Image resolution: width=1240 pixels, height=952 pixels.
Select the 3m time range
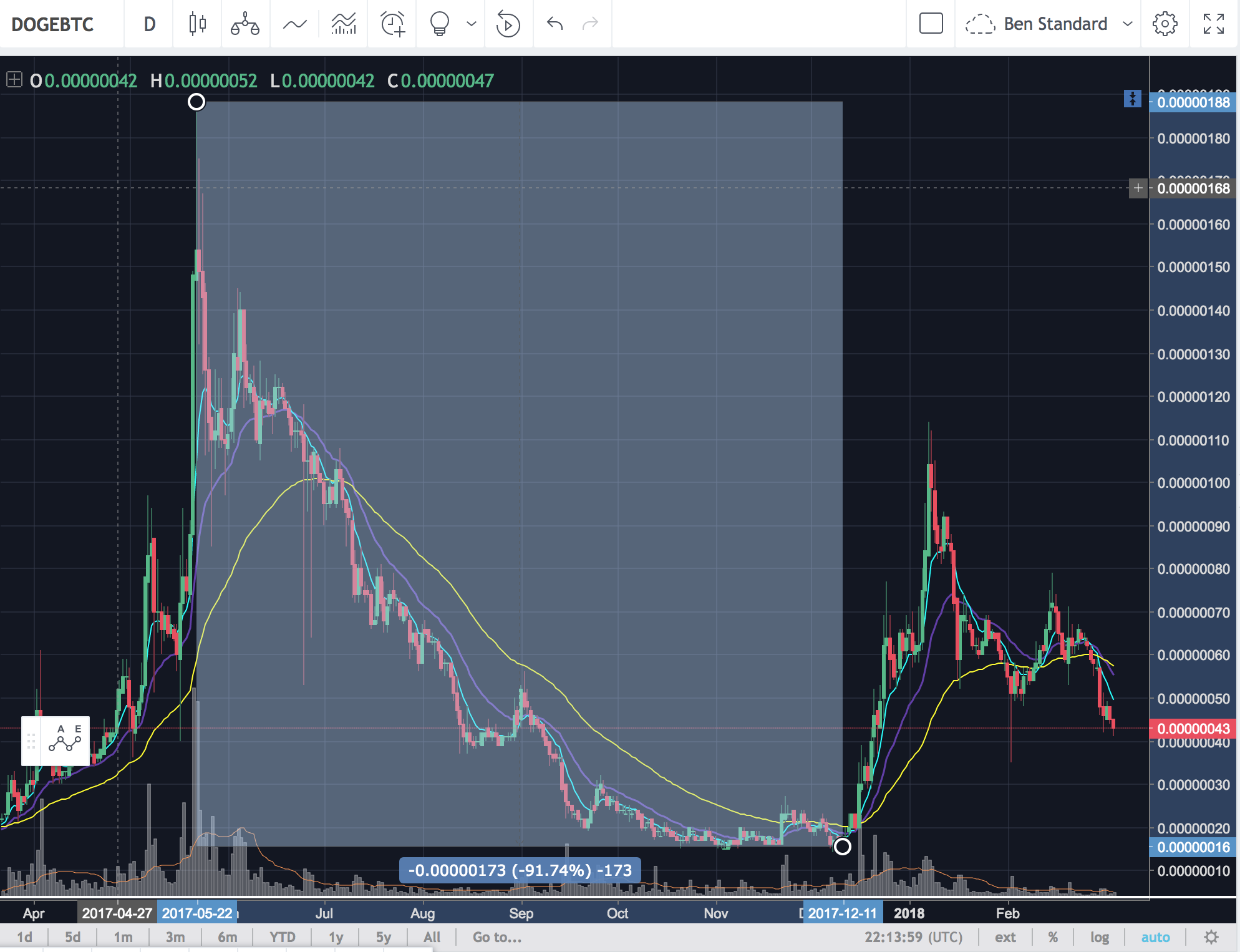[175, 937]
